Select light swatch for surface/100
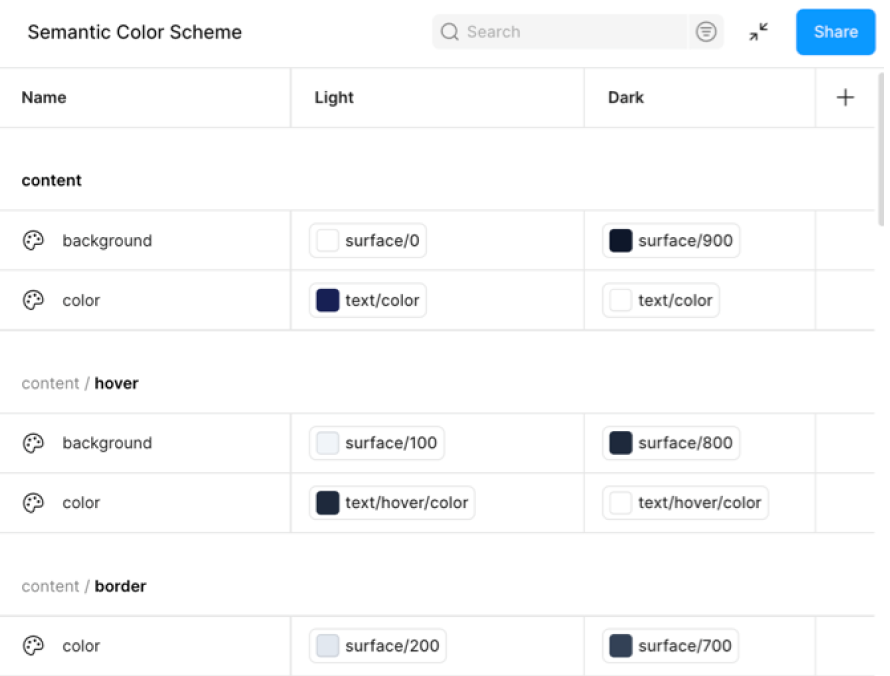This screenshot has height=676, width=890. (x=328, y=443)
